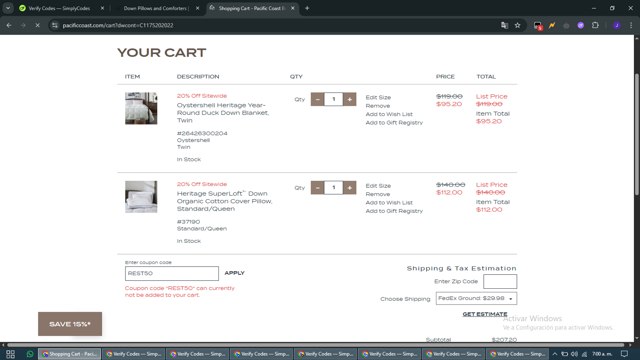Open the tab search dropdown arrow

[x=8, y=8]
